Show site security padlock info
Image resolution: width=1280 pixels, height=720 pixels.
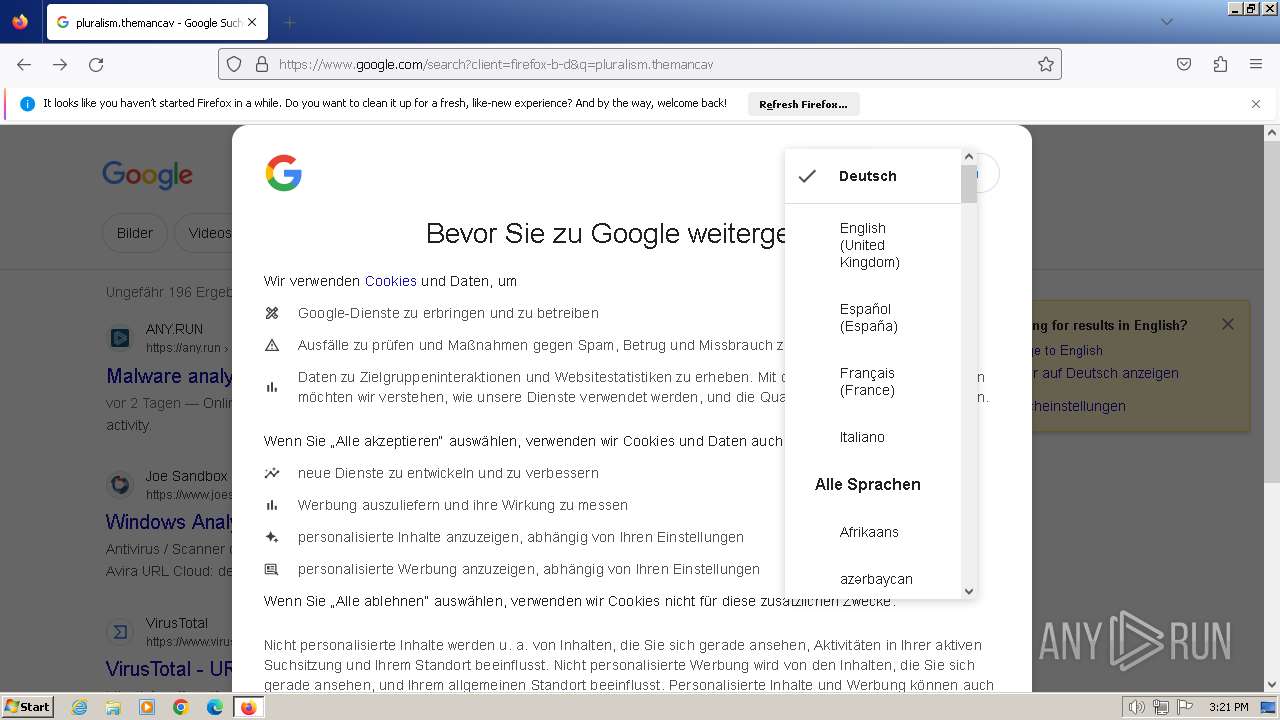point(262,64)
